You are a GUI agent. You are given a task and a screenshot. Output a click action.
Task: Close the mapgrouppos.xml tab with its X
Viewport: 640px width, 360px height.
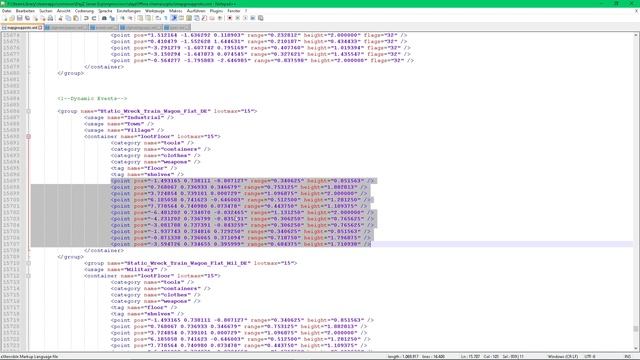point(40,28)
